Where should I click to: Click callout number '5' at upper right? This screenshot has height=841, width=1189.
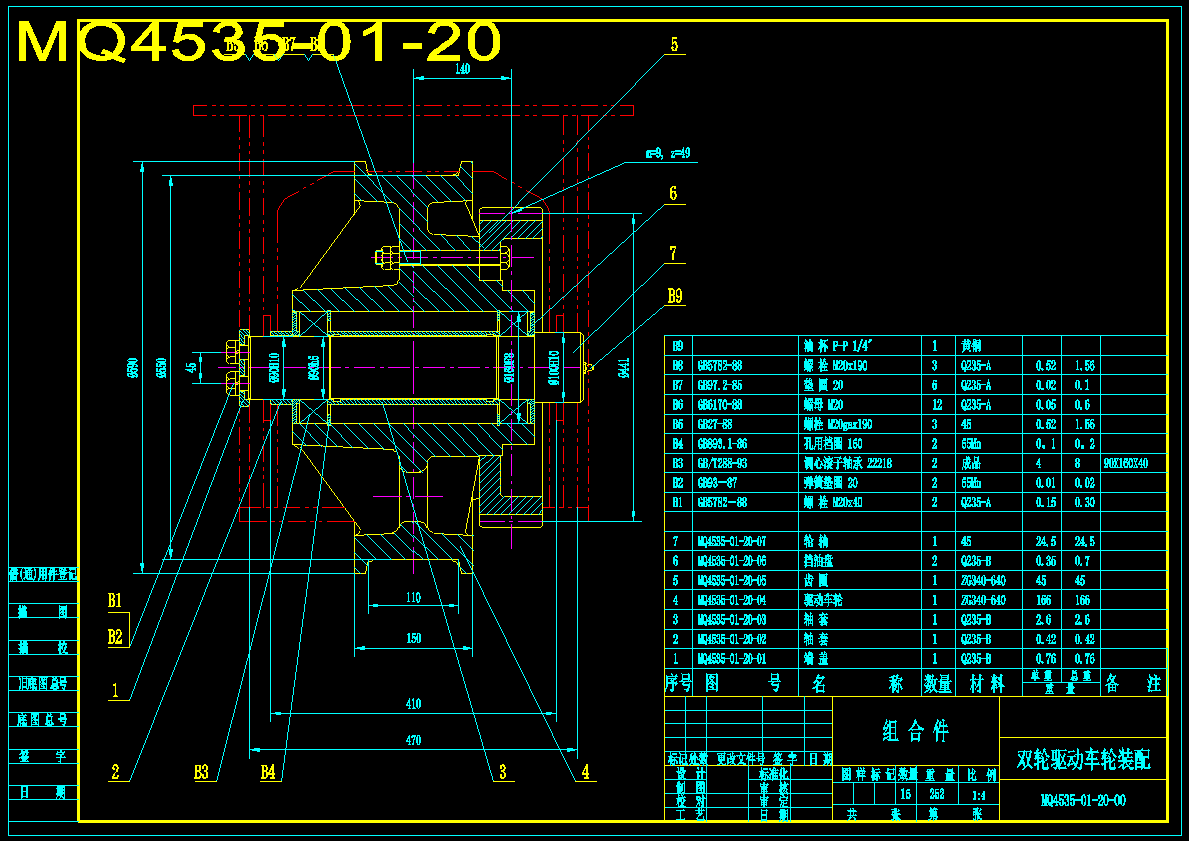(x=674, y=46)
